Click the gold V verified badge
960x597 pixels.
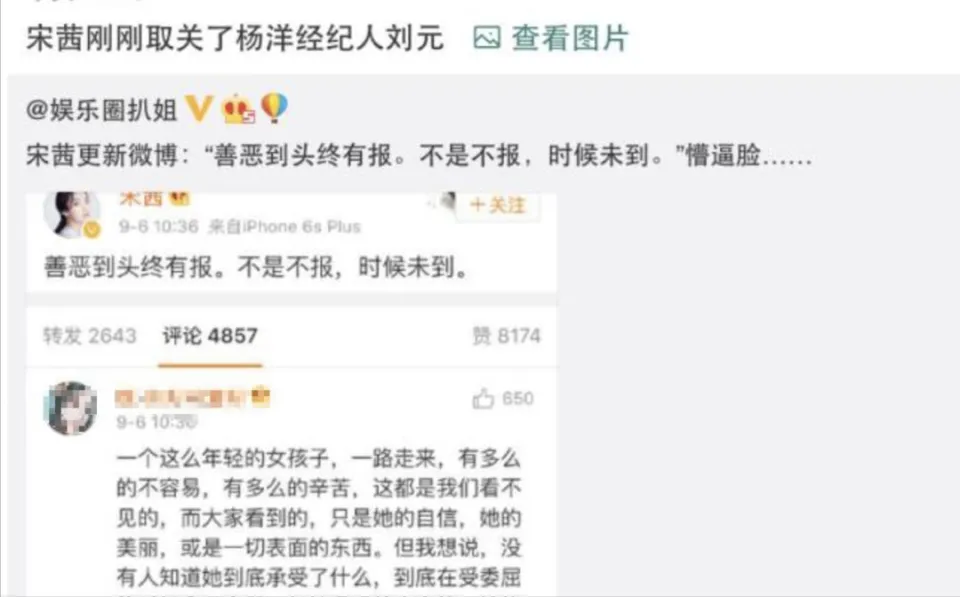pyautogui.click(x=199, y=109)
